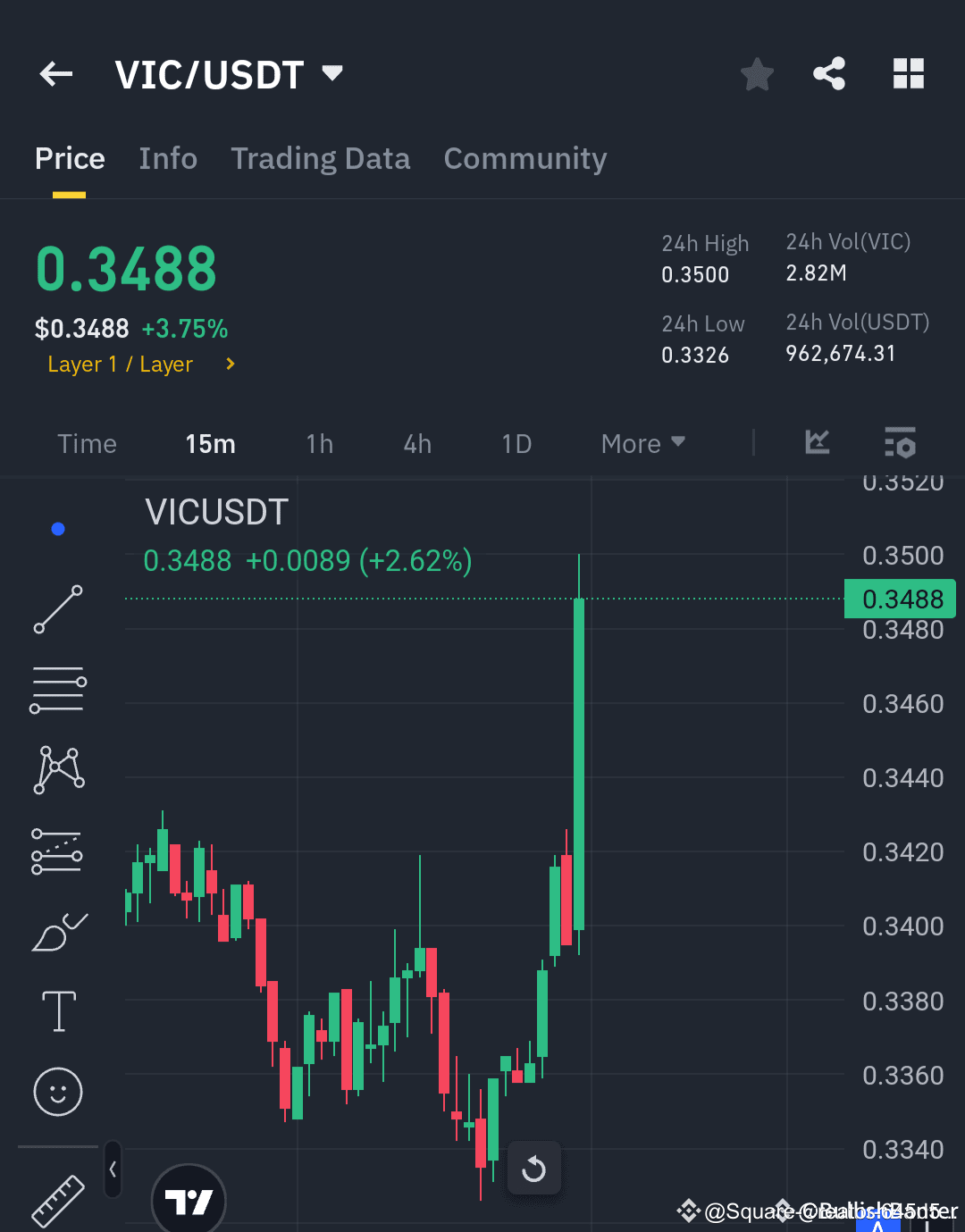Select the brush drawing tool

pyautogui.click(x=58, y=932)
